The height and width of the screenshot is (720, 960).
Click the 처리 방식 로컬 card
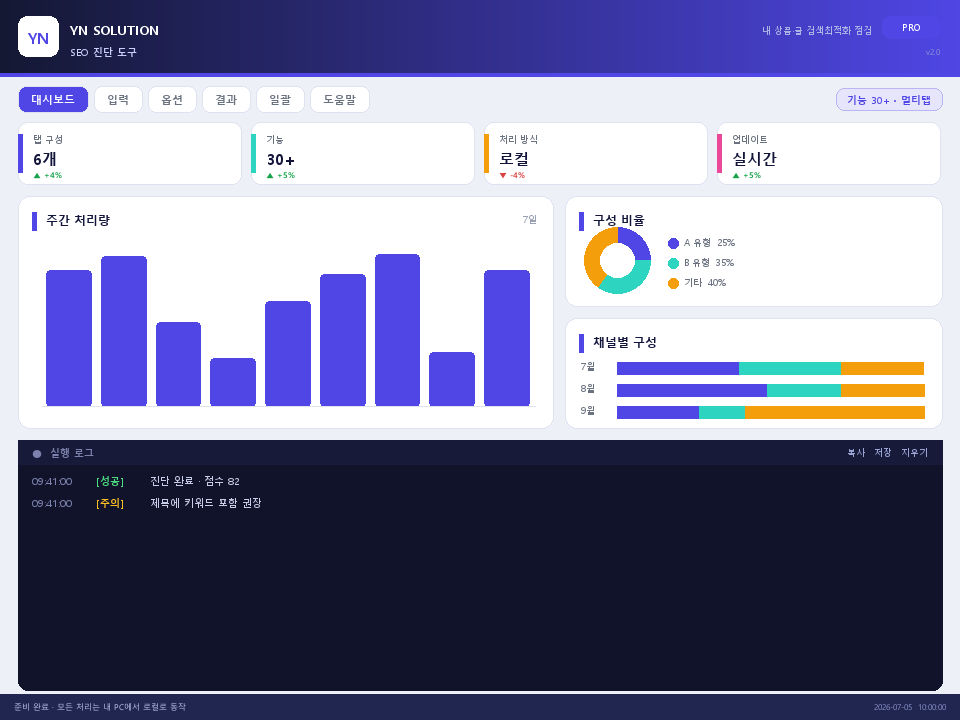[x=595, y=153]
